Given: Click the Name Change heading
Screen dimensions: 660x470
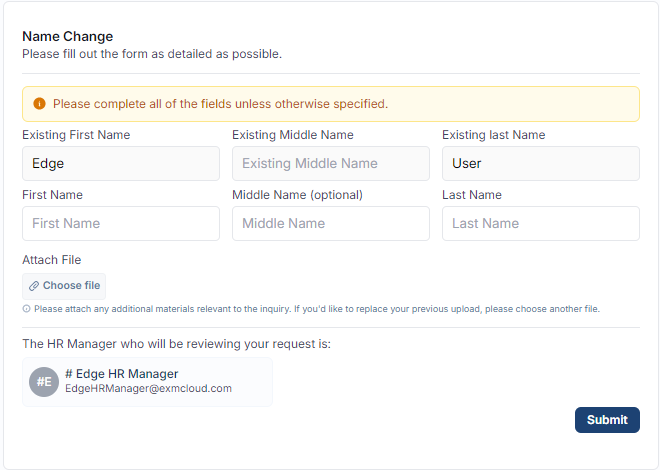Looking at the screenshot, I should (67, 37).
